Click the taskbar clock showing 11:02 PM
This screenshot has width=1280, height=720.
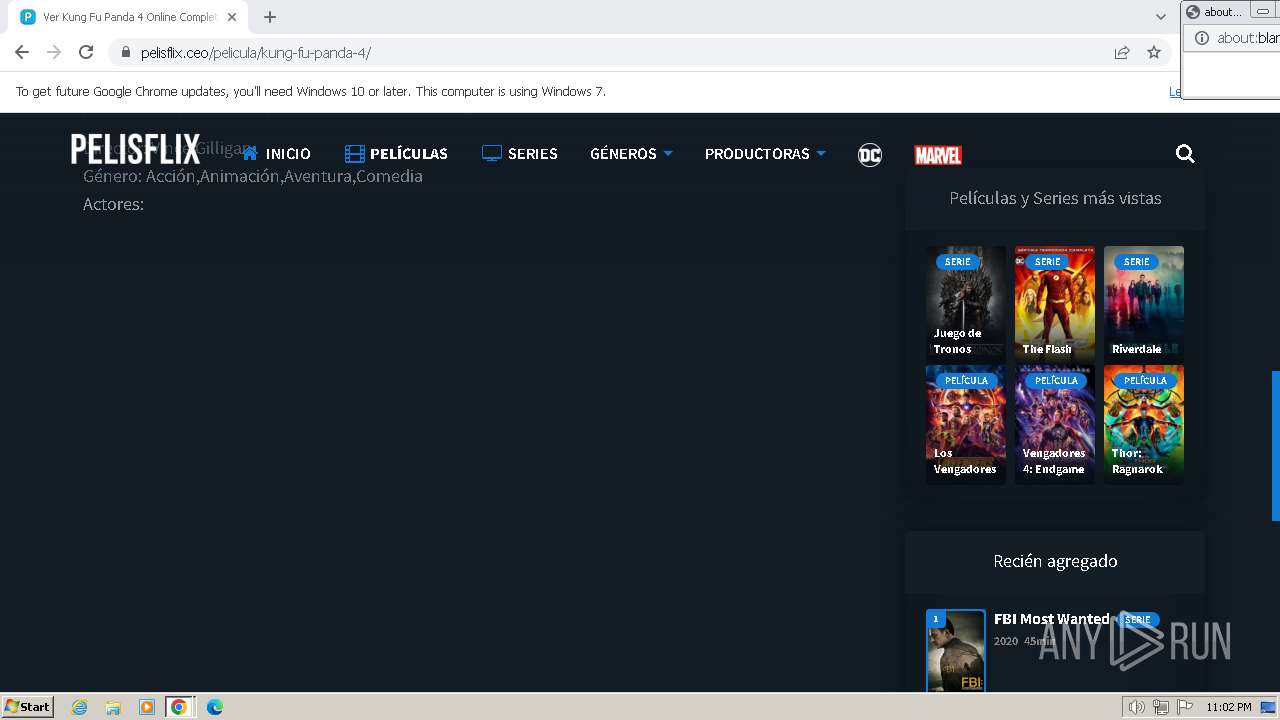[x=1229, y=707]
